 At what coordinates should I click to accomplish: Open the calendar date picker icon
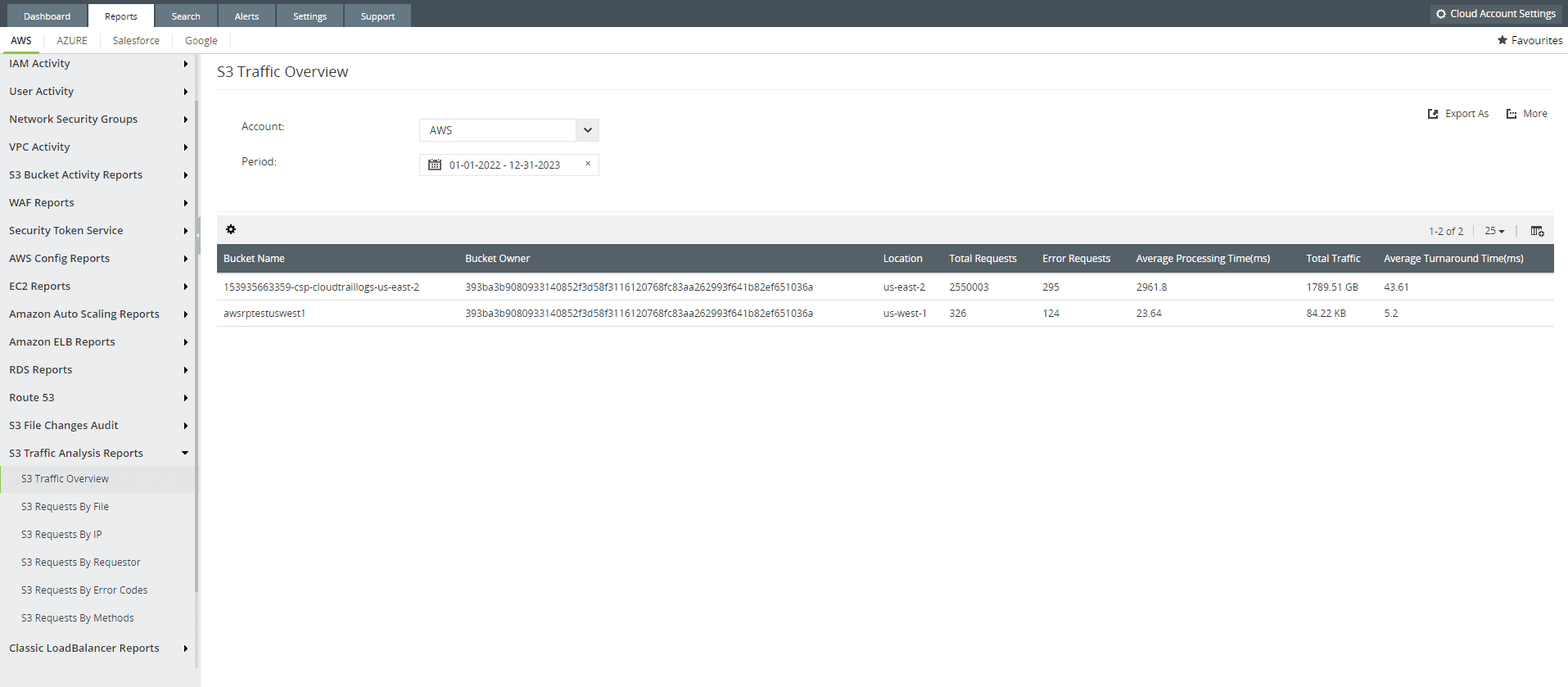pos(435,165)
